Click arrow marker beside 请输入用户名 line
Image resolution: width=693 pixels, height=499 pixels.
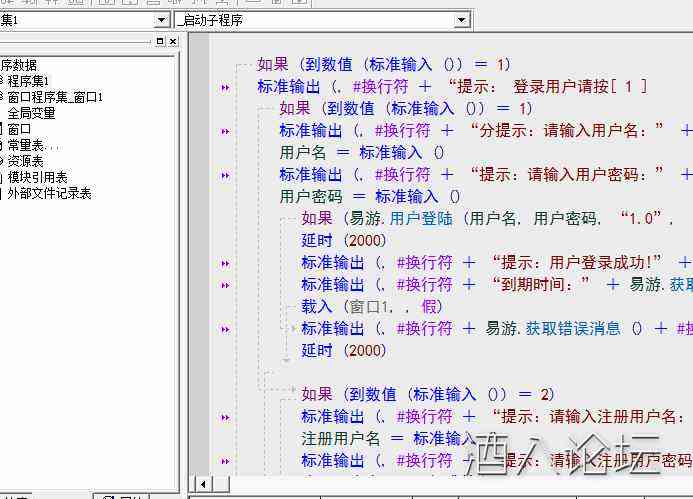[226, 131]
